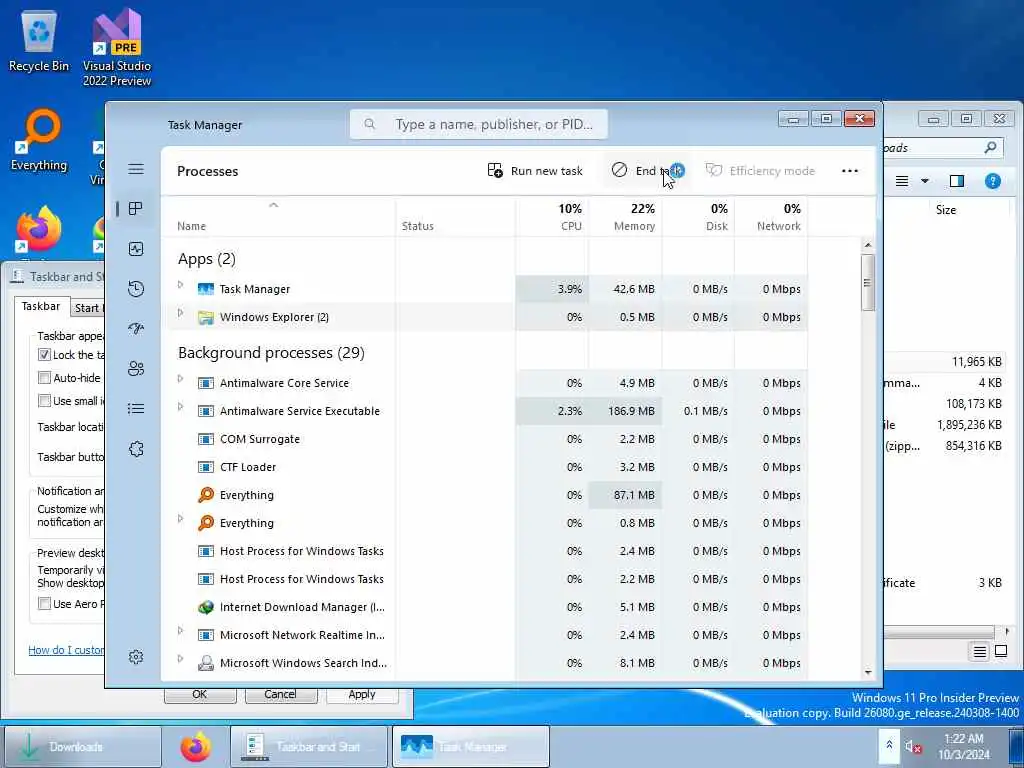1024x768 pixels.
Task: Click the Task Manager search field
Action: click(479, 124)
